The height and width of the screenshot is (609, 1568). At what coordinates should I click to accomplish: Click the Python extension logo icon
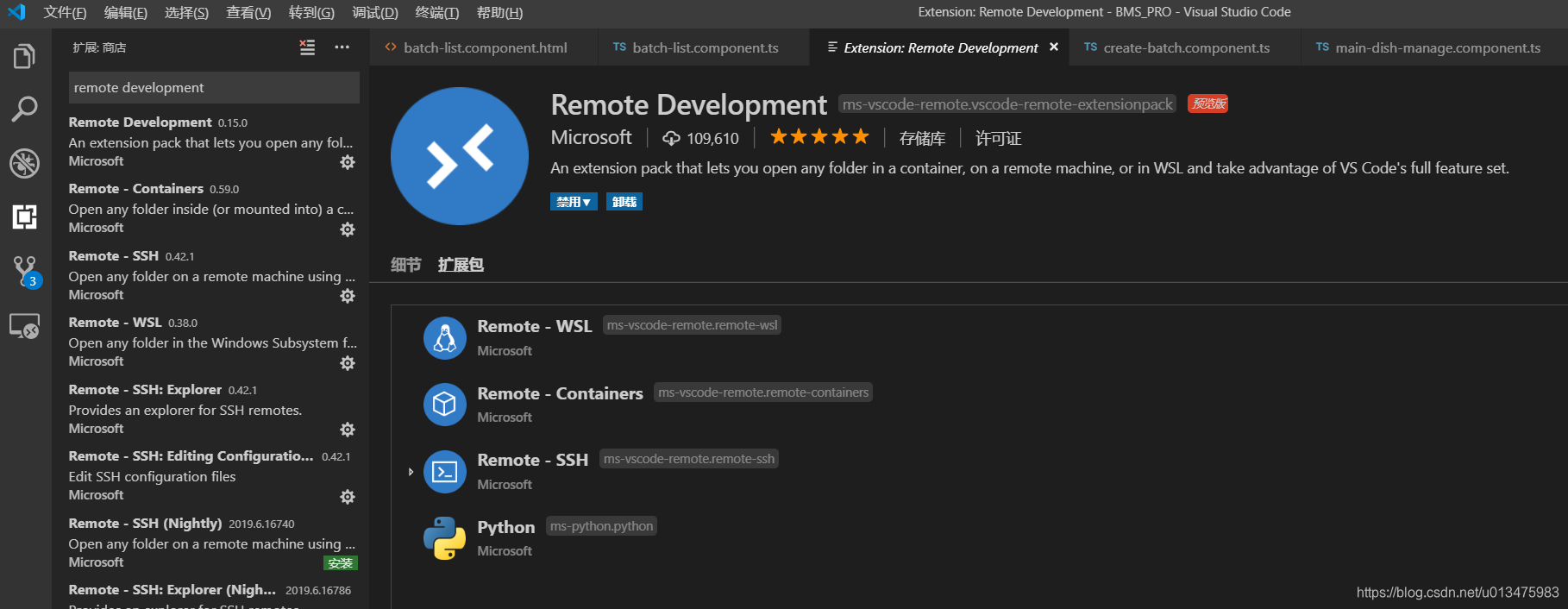(445, 538)
